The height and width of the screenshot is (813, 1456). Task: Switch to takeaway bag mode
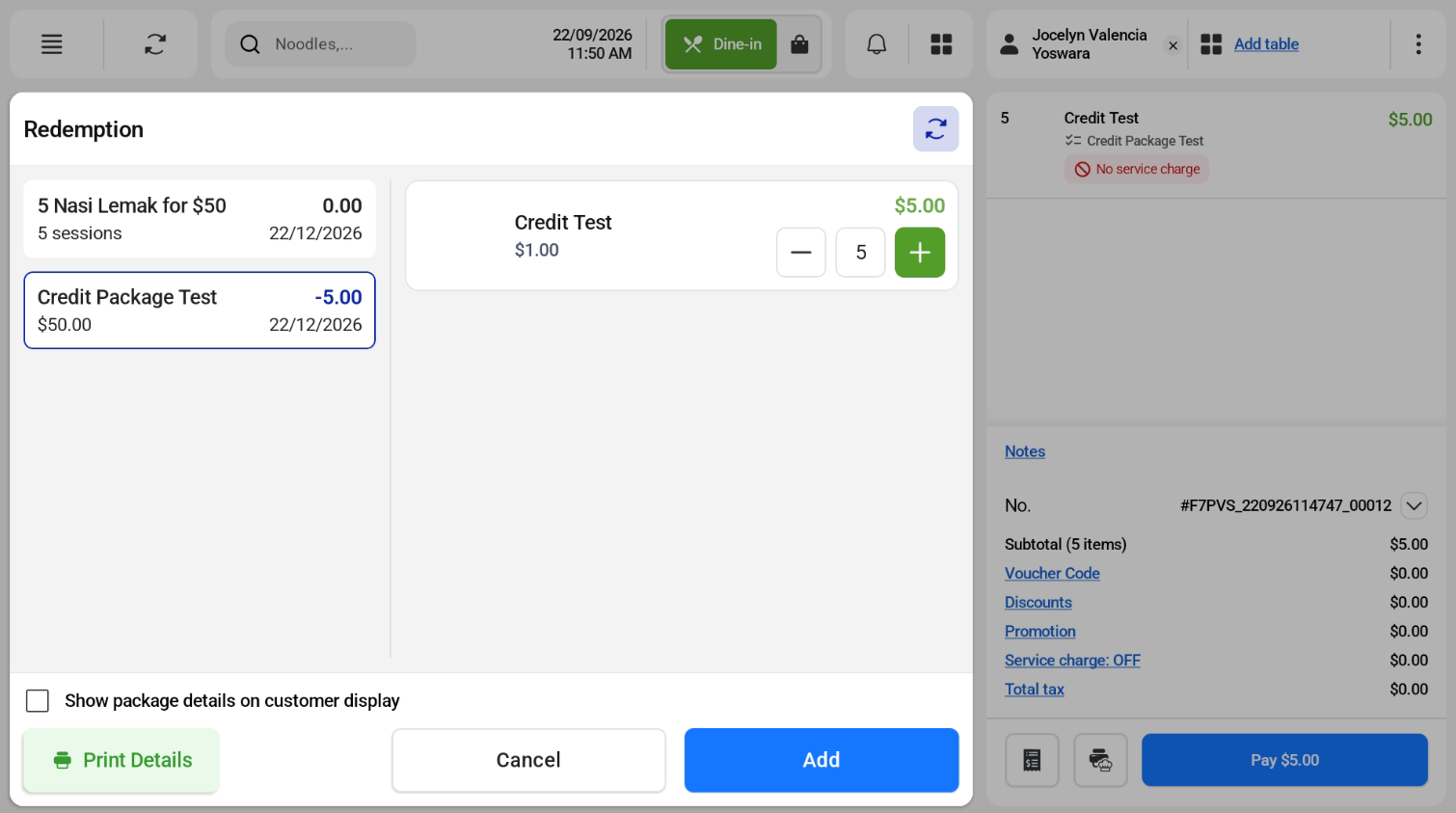tap(799, 44)
